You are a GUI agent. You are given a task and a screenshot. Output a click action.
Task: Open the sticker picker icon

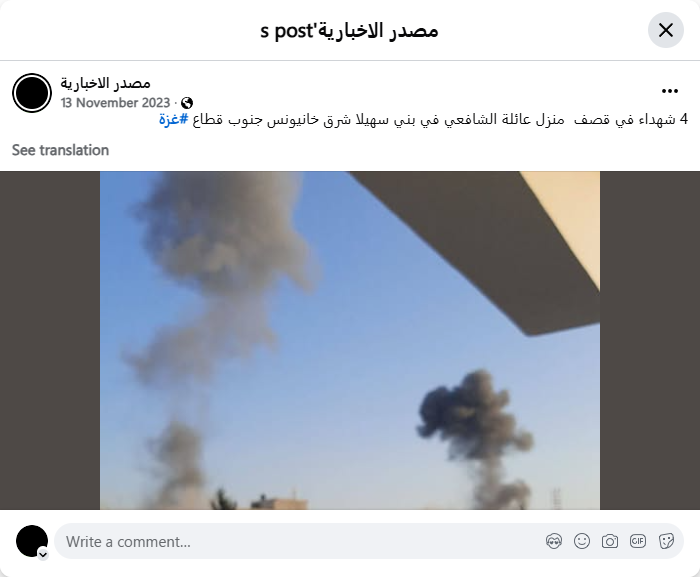coord(666,541)
